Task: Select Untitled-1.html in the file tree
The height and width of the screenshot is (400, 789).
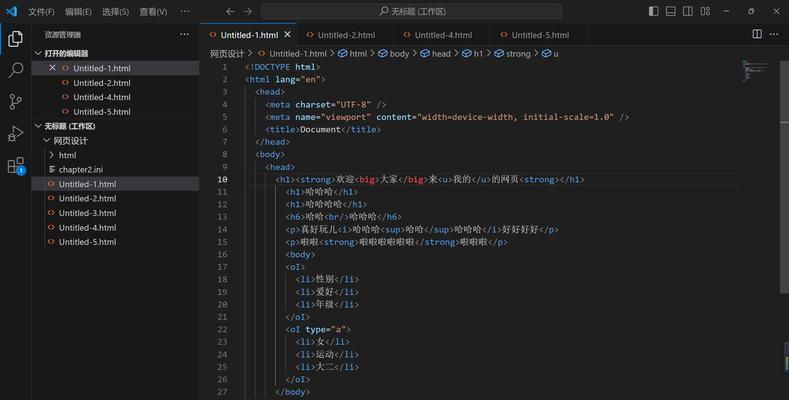Action: coord(87,184)
